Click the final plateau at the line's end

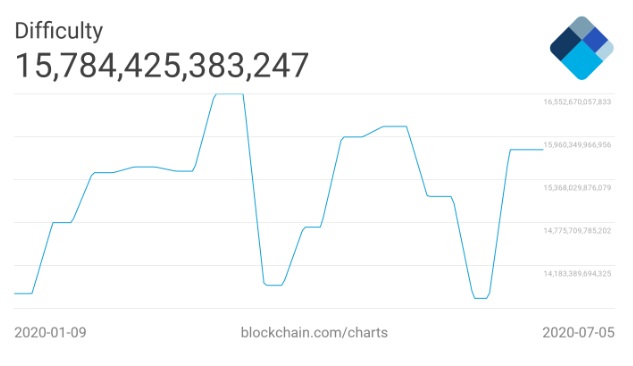pyautogui.click(x=527, y=150)
